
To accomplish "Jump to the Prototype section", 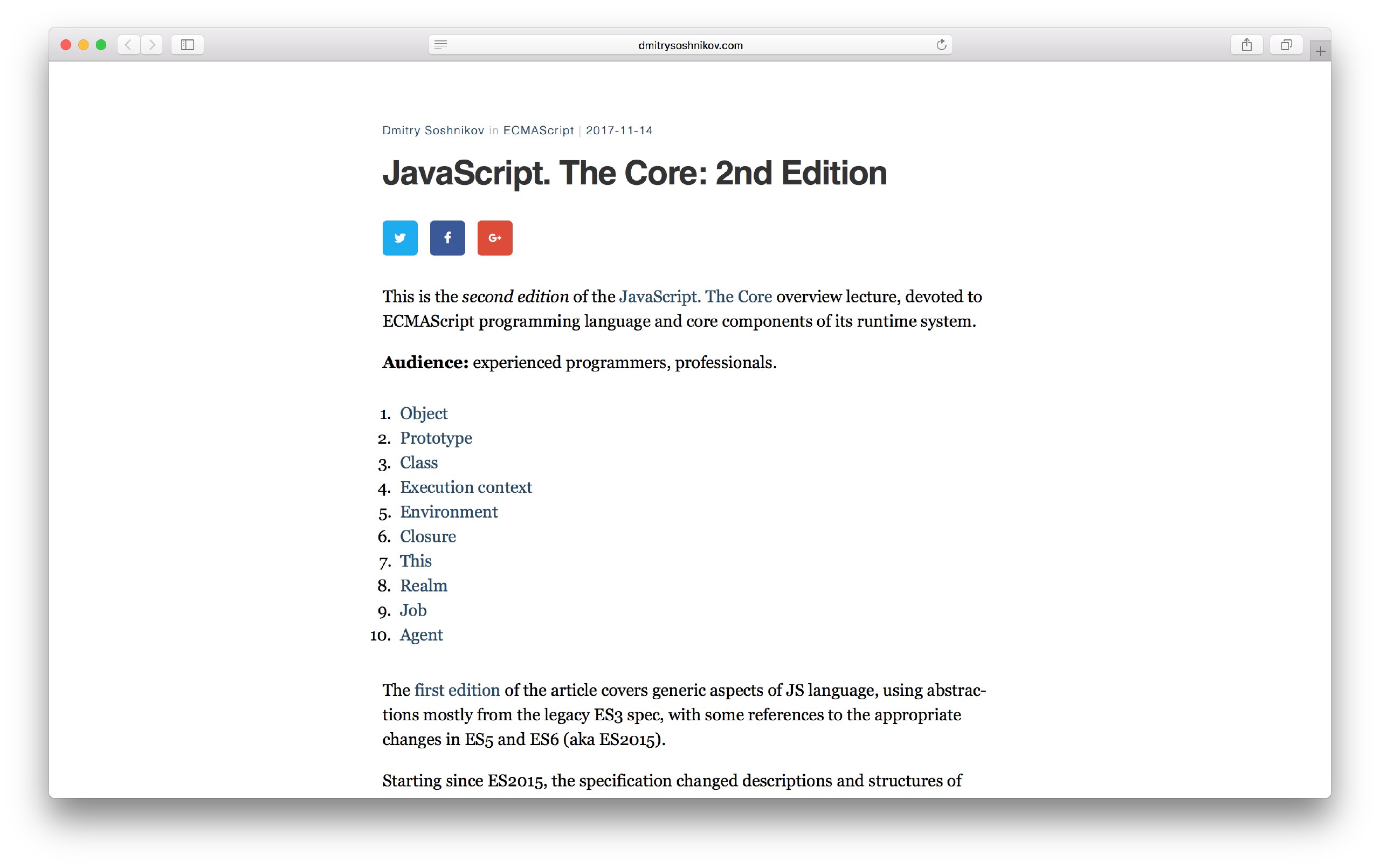I will tap(436, 438).
